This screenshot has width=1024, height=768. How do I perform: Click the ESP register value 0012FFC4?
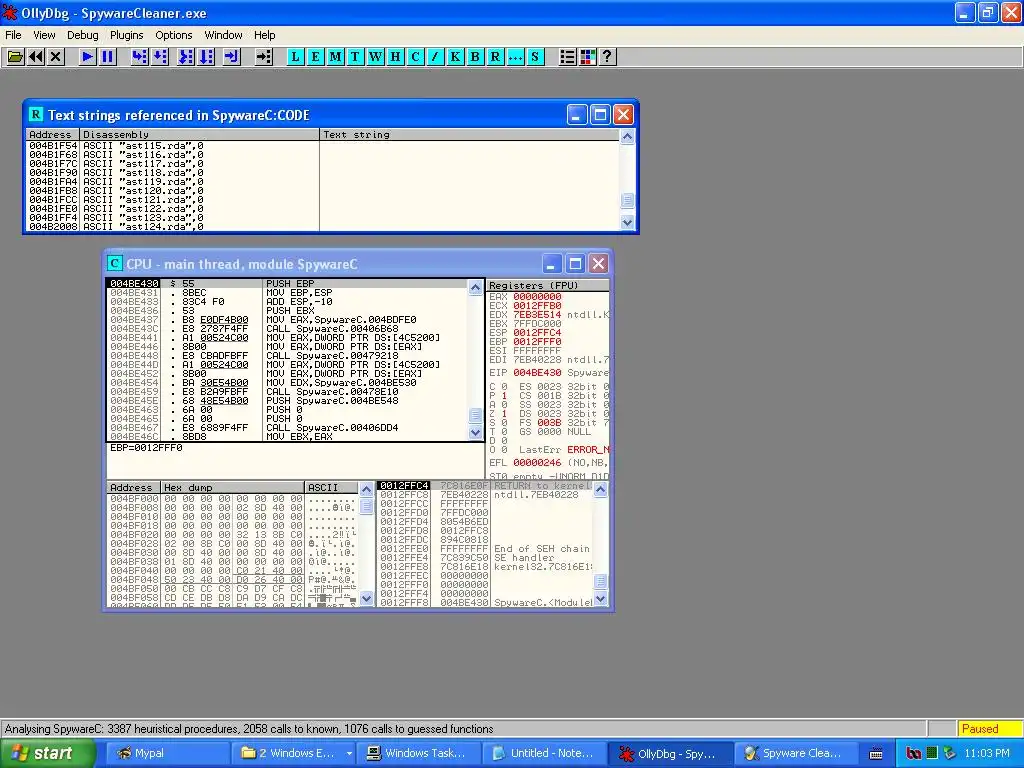coord(537,332)
